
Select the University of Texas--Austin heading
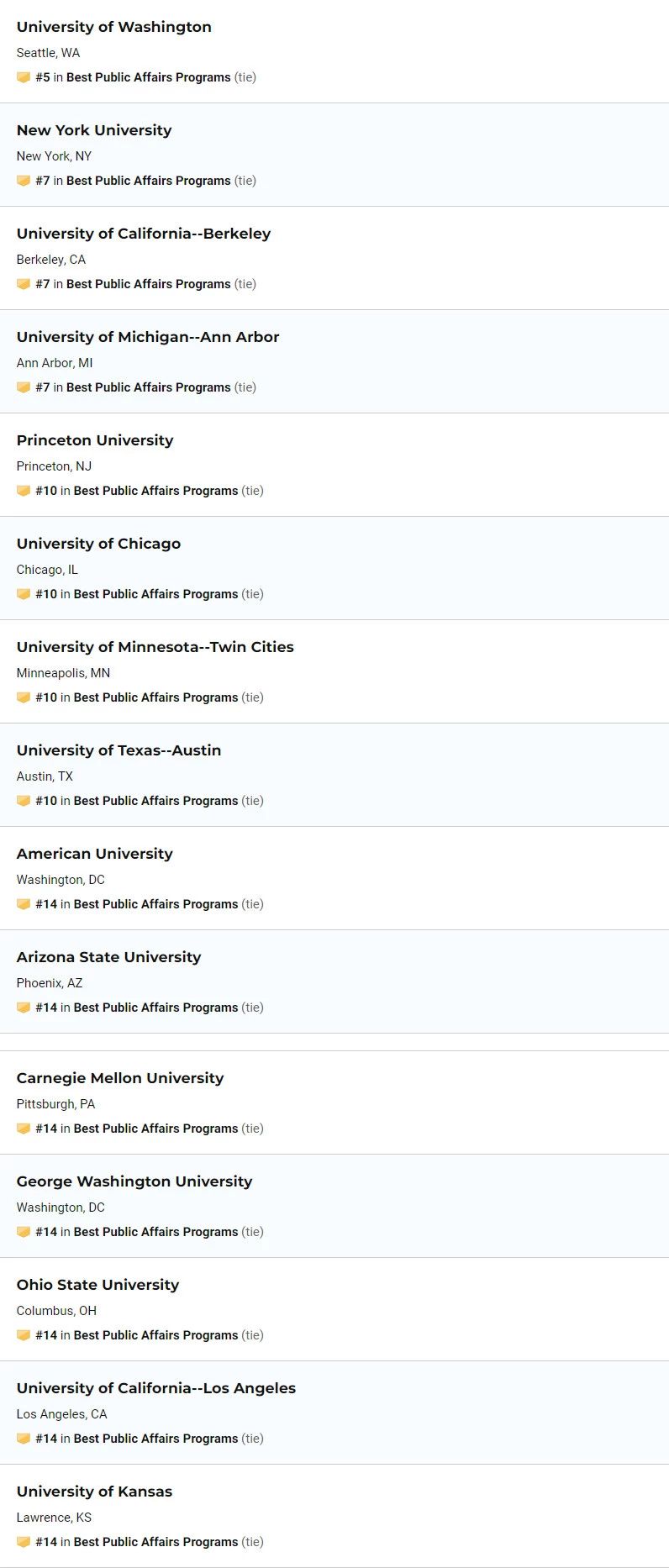click(119, 750)
